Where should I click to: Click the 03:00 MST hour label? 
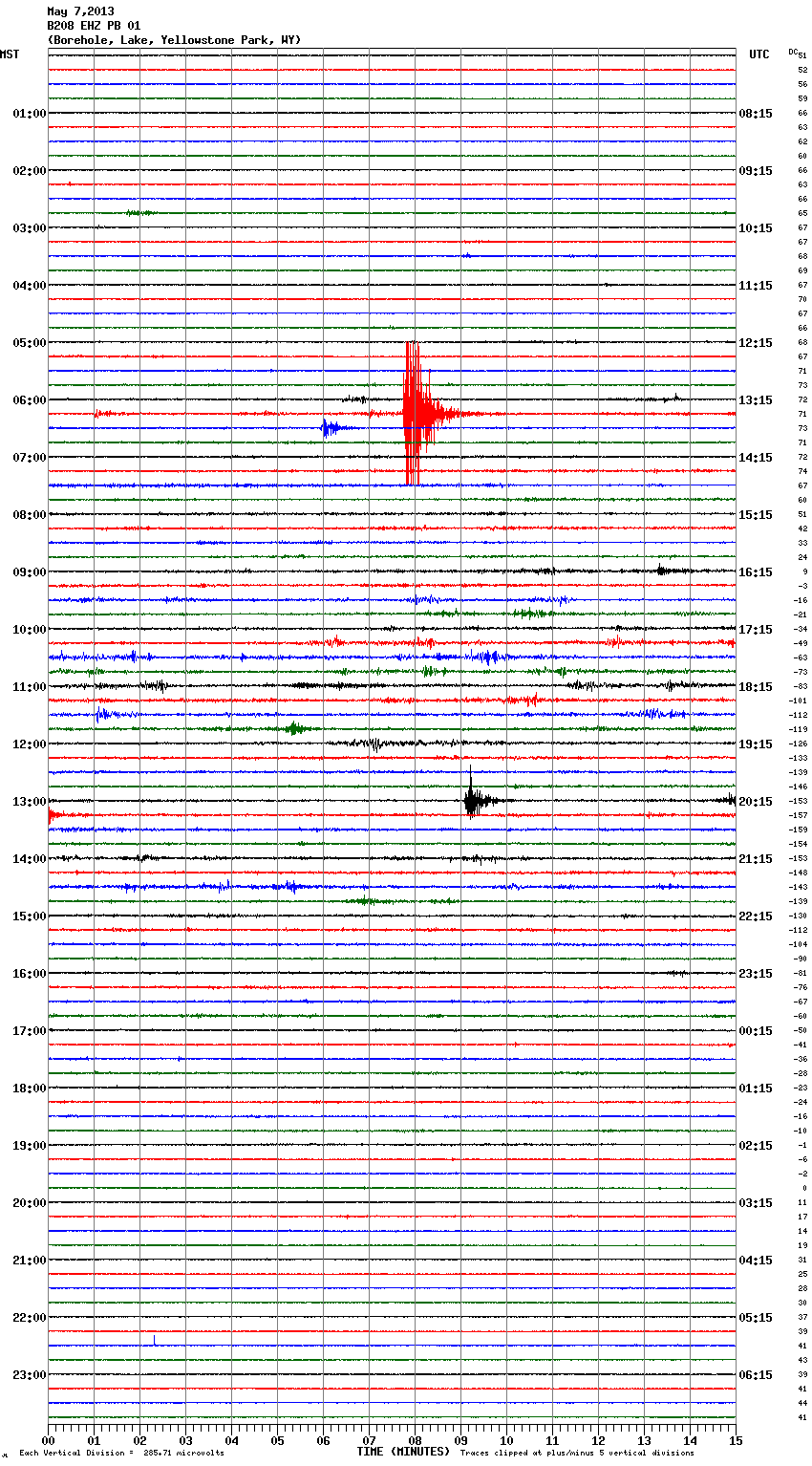29,228
